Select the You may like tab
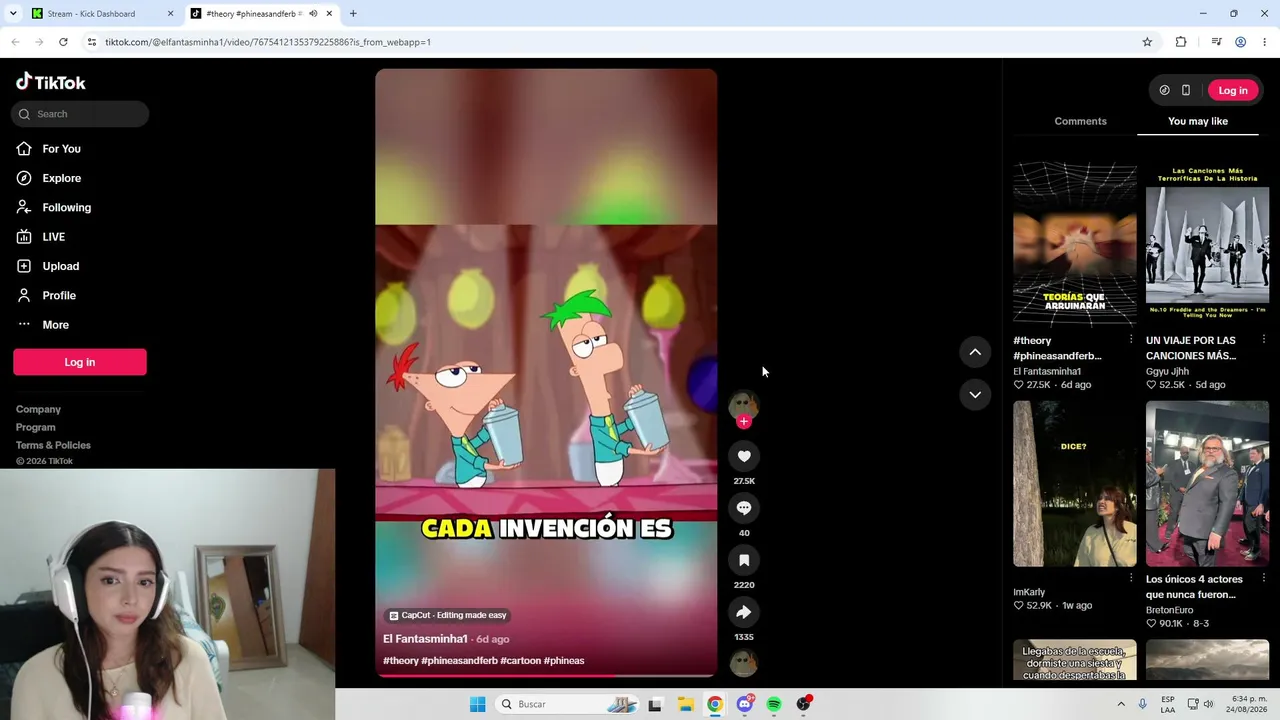 (x=1198, y=121)
